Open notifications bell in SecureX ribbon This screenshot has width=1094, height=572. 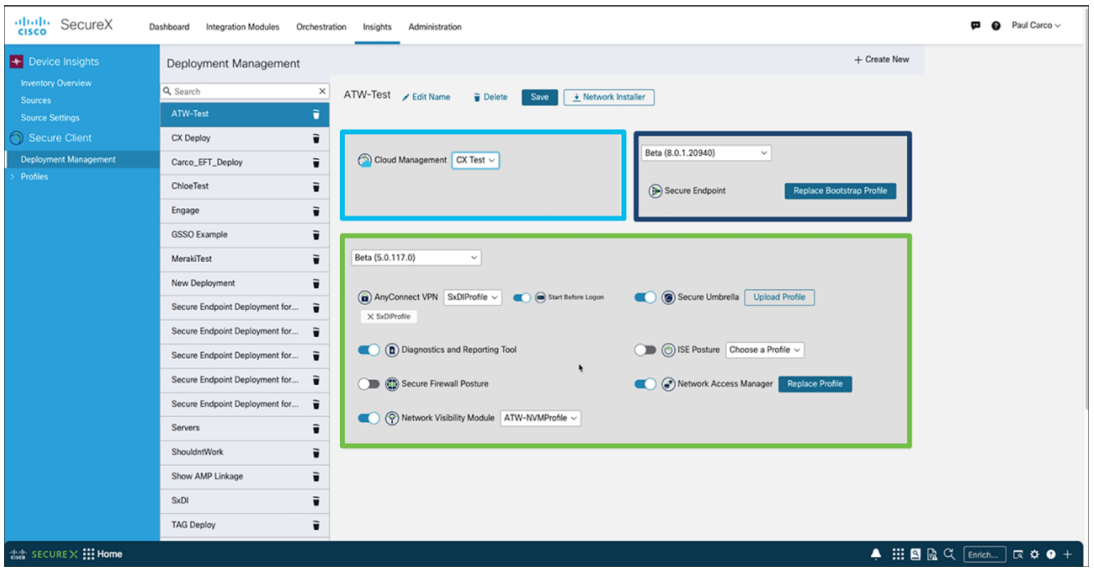click(x=876, y=555)
